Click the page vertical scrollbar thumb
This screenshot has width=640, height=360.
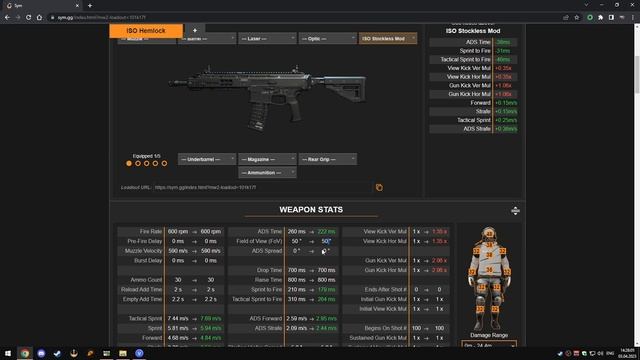(x=637, y=74)
